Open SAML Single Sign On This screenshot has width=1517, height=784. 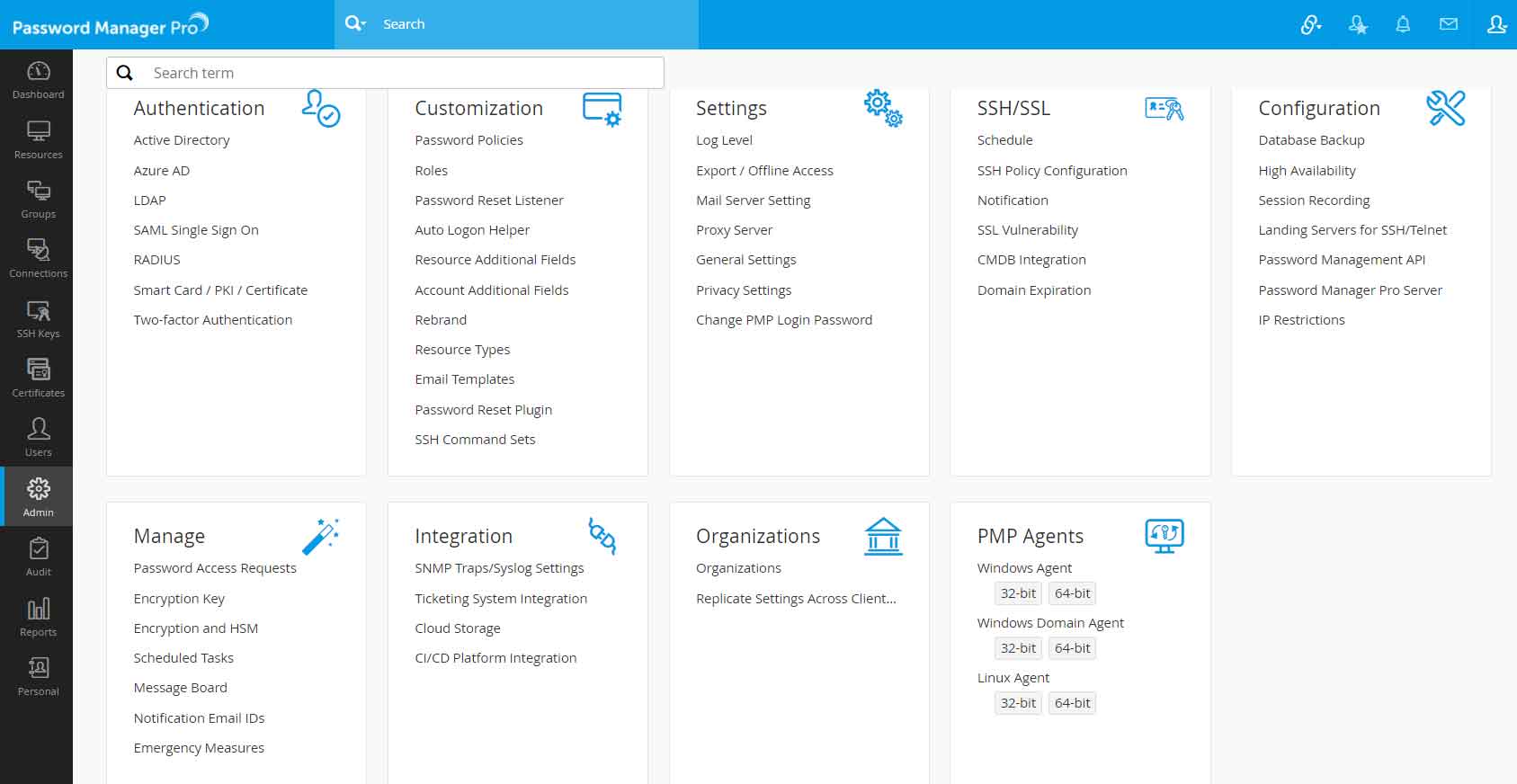click(x=196, y=230)
